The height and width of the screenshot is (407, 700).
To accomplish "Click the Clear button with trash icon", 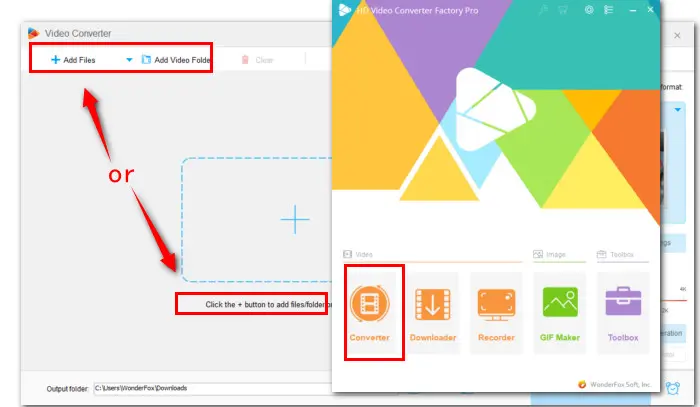I will (x=258, y=60).
